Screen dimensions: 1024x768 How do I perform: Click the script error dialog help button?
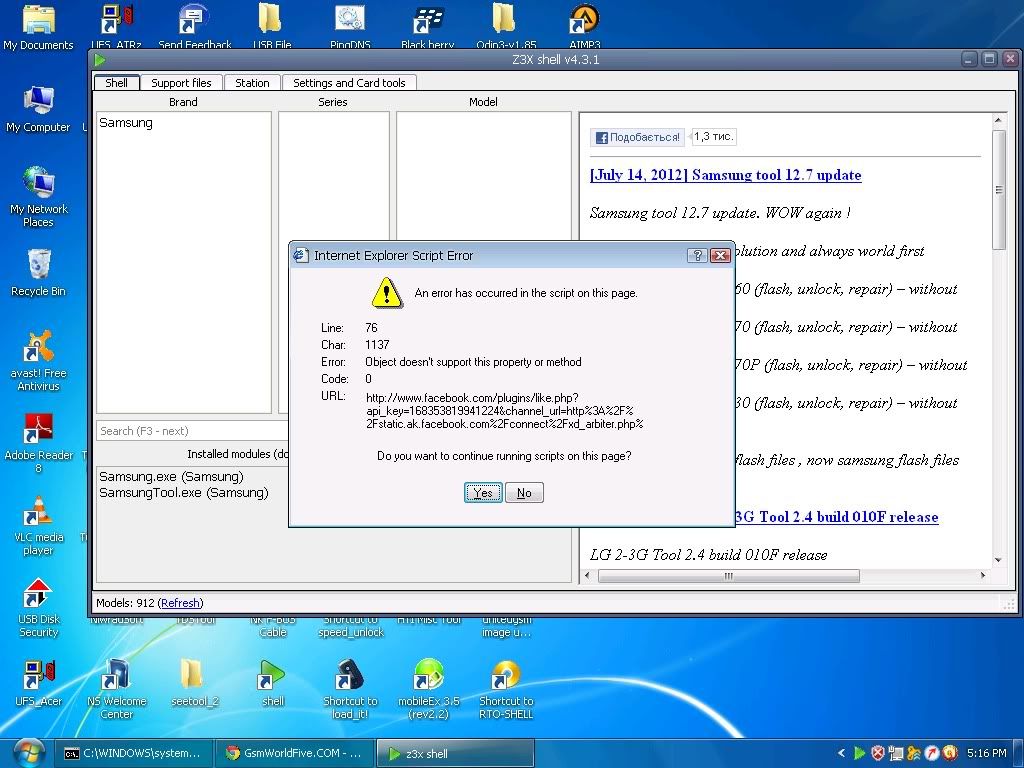click(x=697, y=255)
